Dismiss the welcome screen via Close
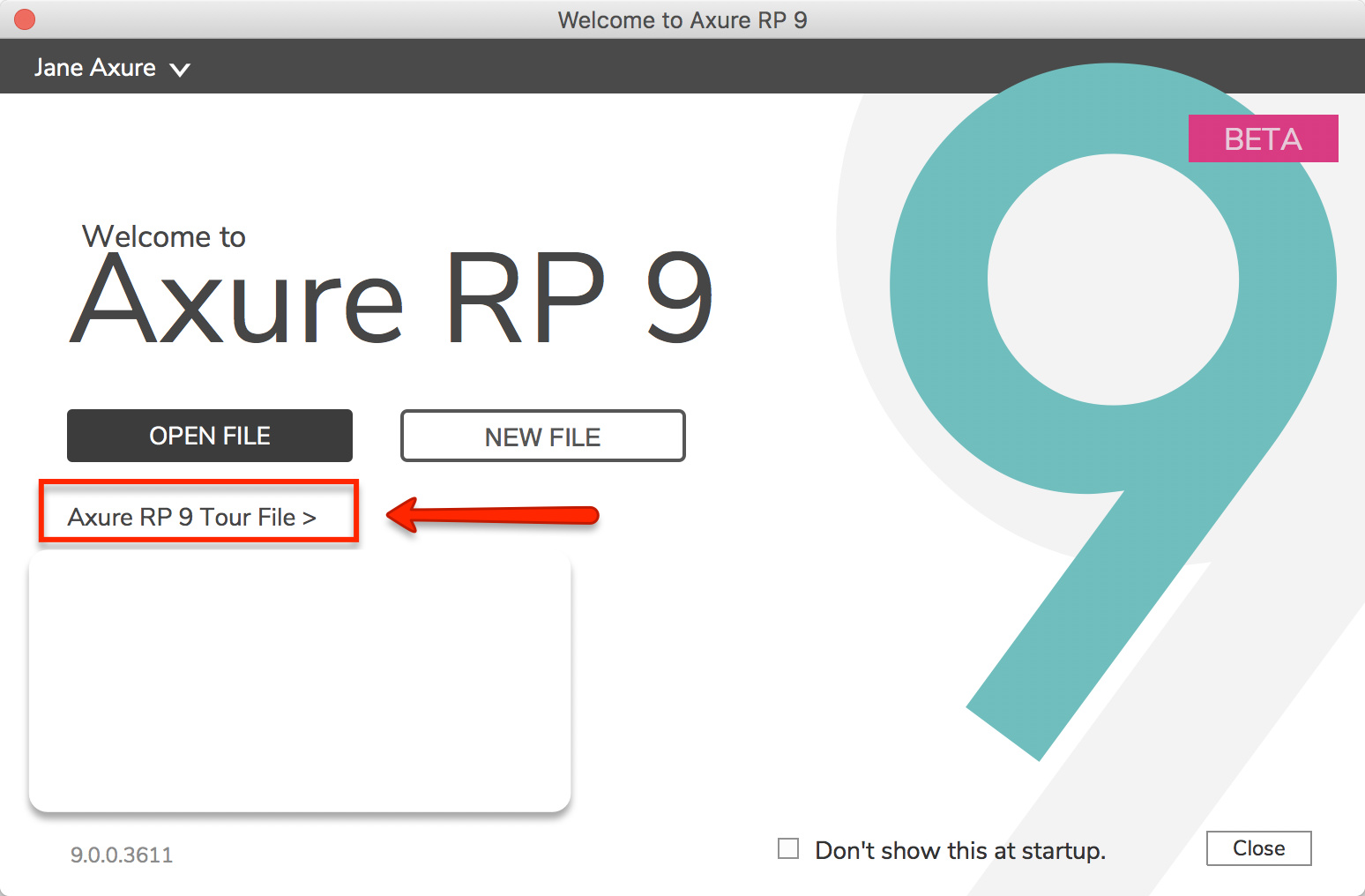The image size is (1365, 896). tap(1258, 847)
